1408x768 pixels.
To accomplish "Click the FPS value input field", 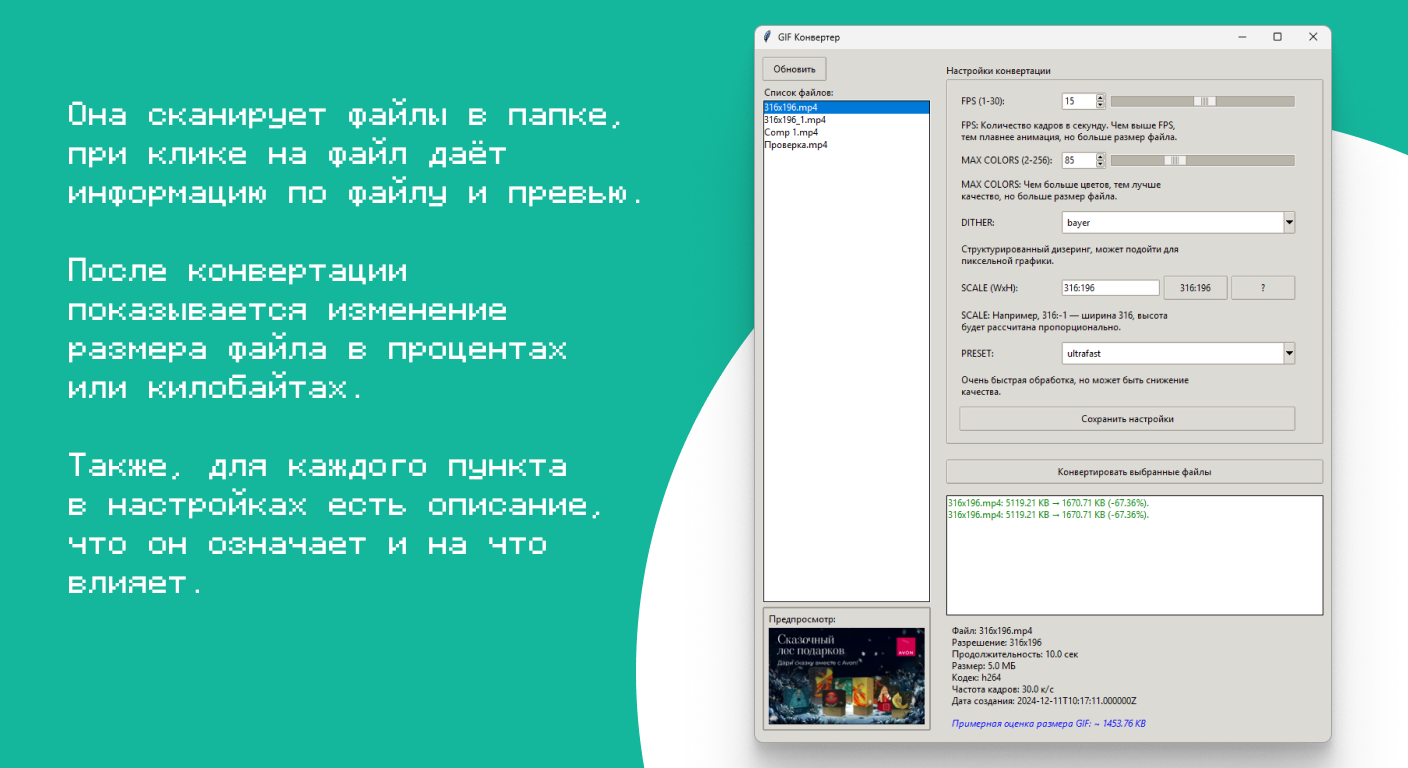I will [x=1078, y=101].
